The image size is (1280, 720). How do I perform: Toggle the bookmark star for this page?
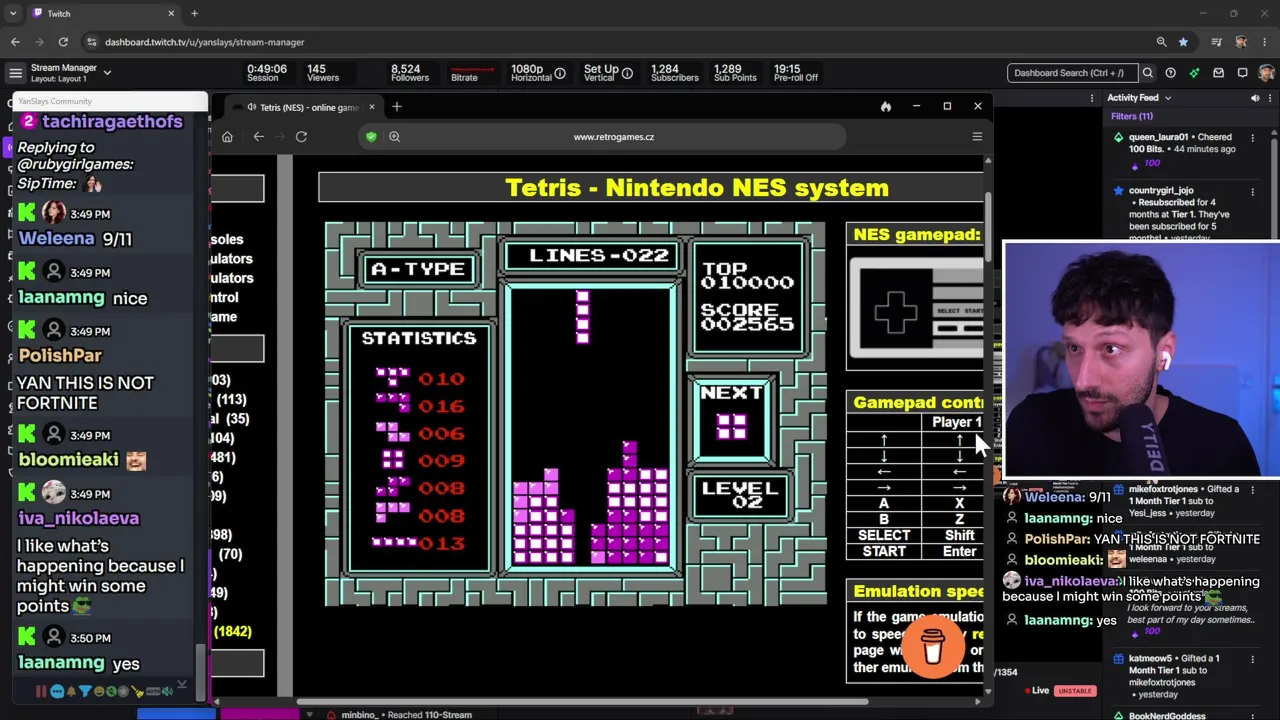pyautogui.click(x=1183, y=42)
